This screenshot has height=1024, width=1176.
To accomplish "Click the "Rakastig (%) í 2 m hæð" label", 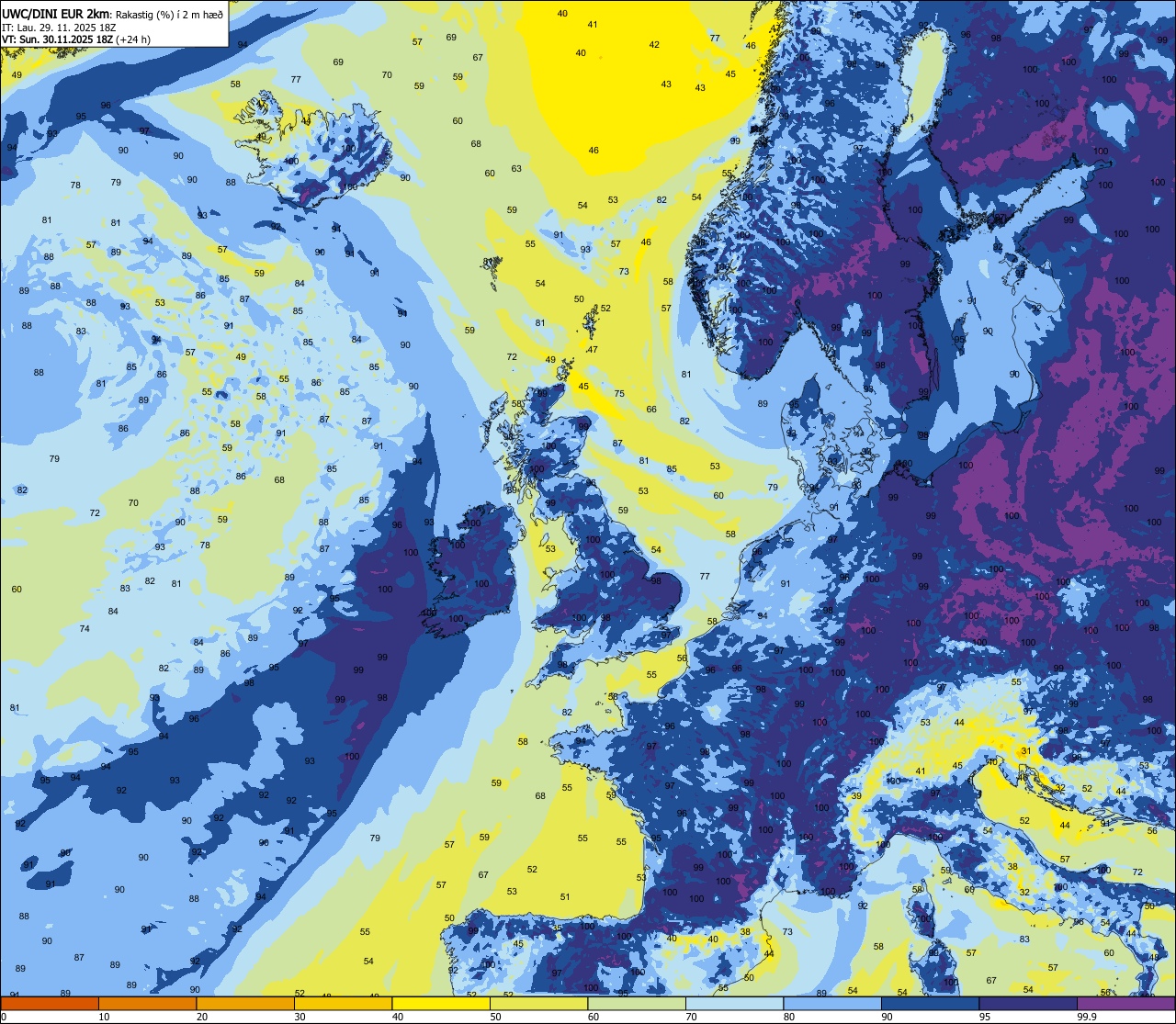I will coord(169,14).
